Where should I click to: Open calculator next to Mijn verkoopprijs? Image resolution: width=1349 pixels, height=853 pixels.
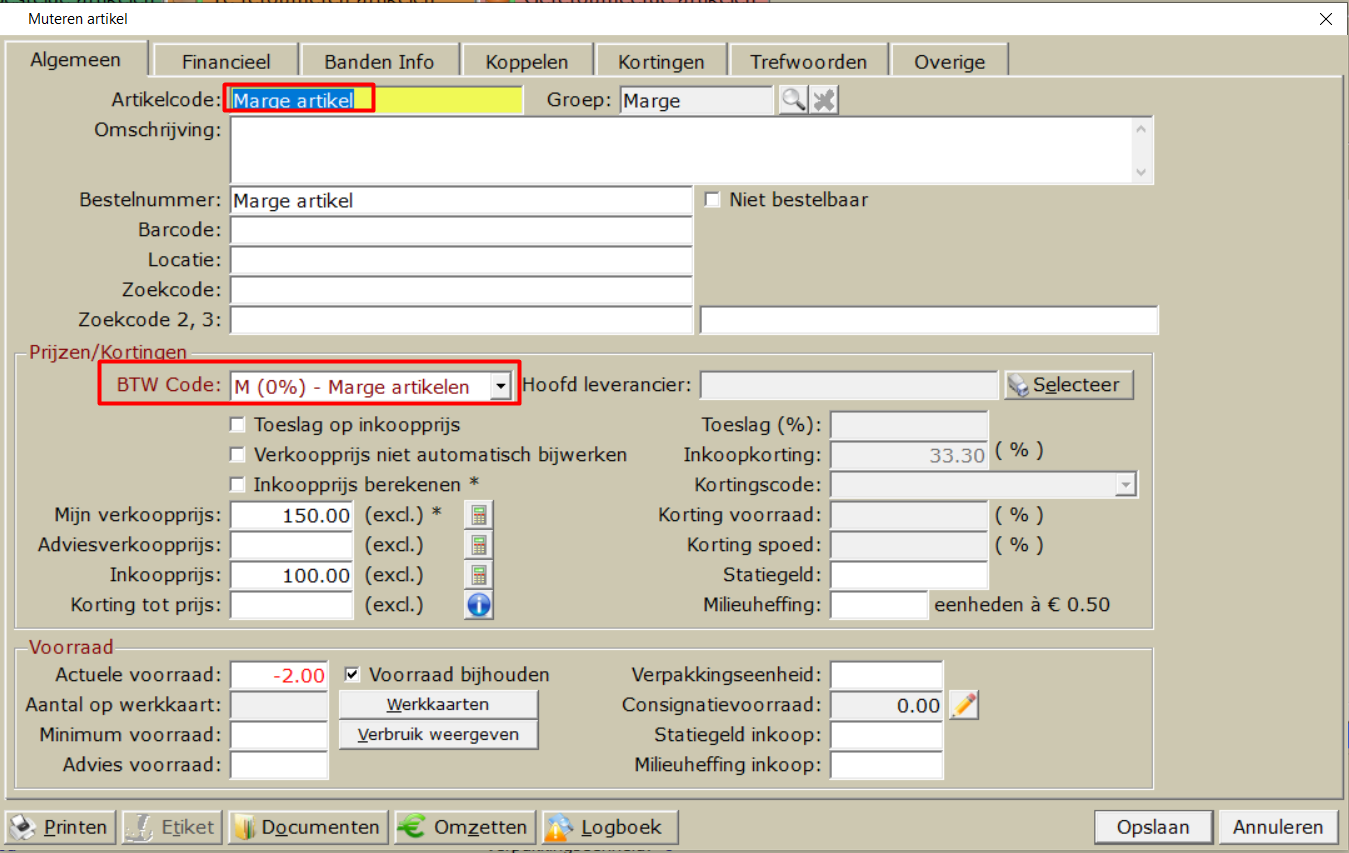point(479,515)
